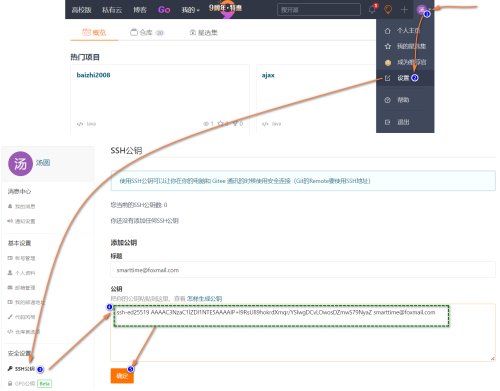This screenshot has width=500, height=391.
Task: Select 设置 in the user menu
Action: tap(405, 78)
